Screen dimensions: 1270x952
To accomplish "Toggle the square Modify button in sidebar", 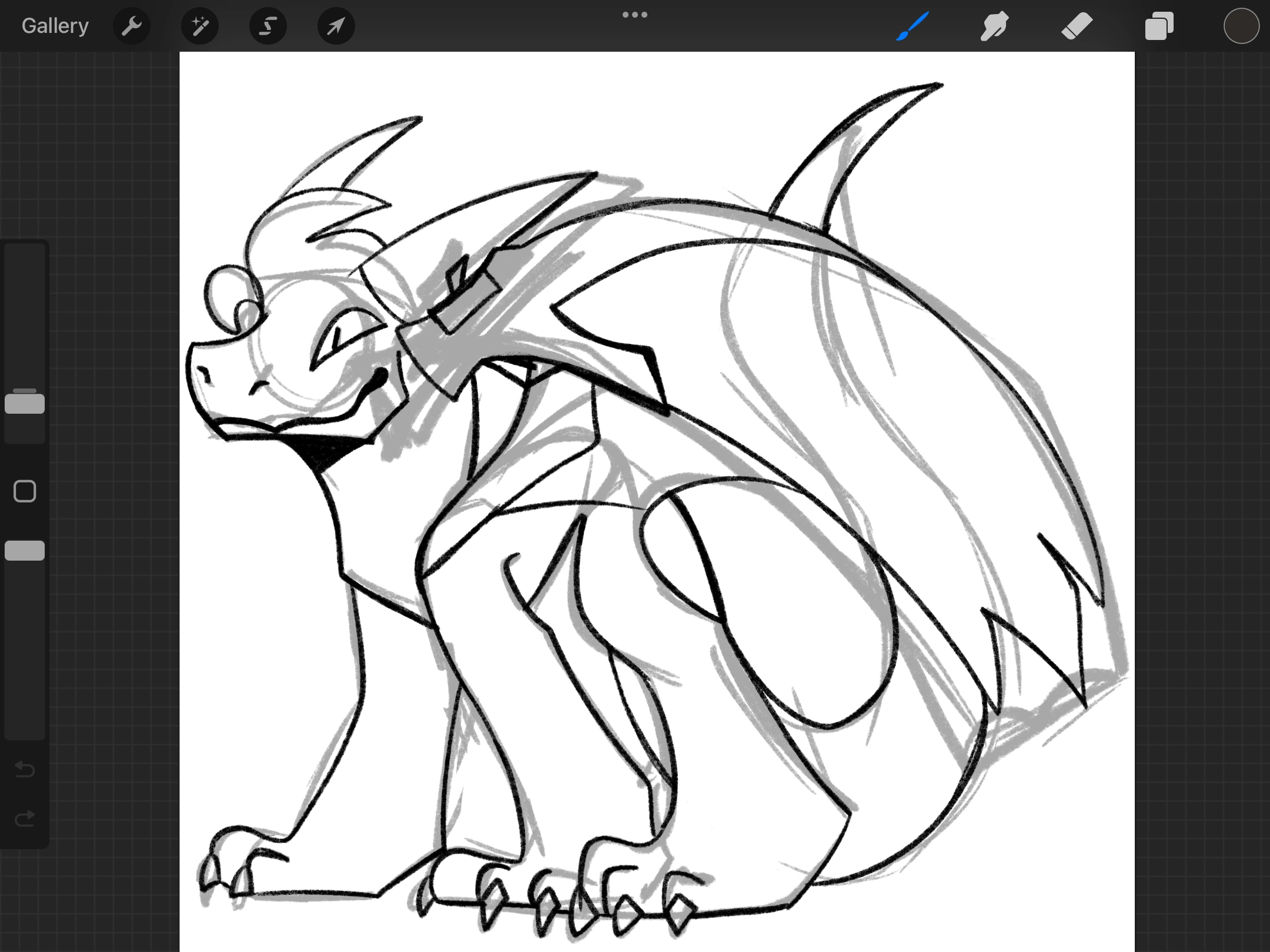I will pos(25,491).
